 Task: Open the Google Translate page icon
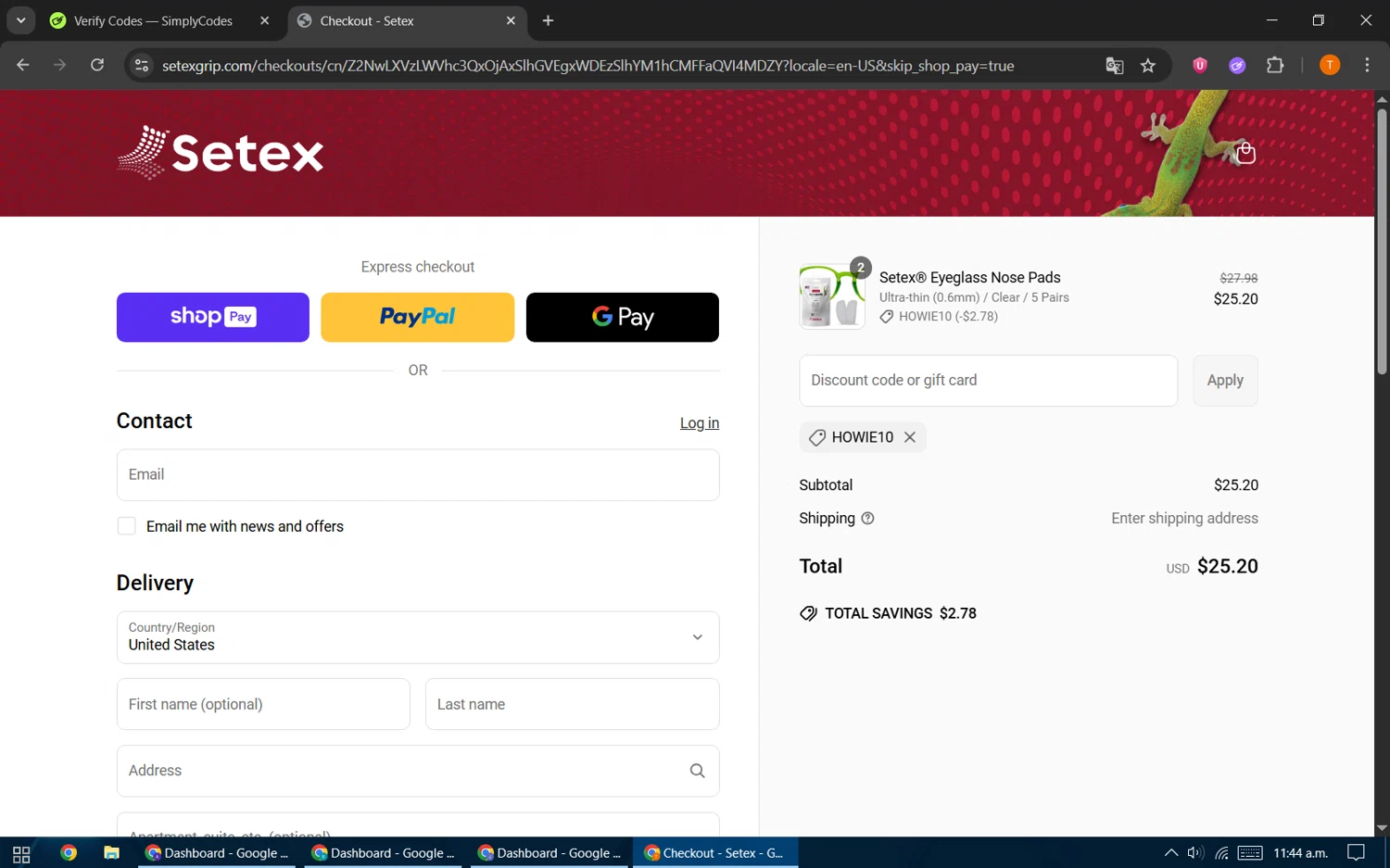[1115, 66]
